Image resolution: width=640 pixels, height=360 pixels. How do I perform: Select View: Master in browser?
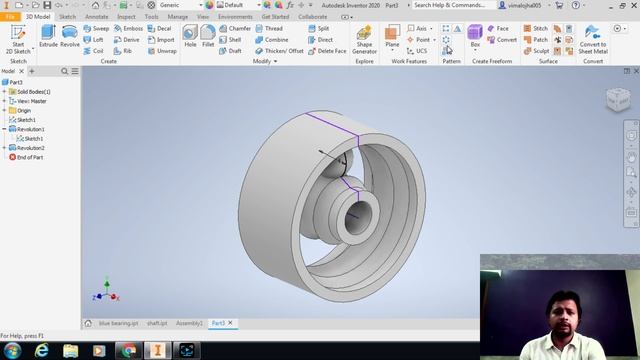(x=27, y=101)
